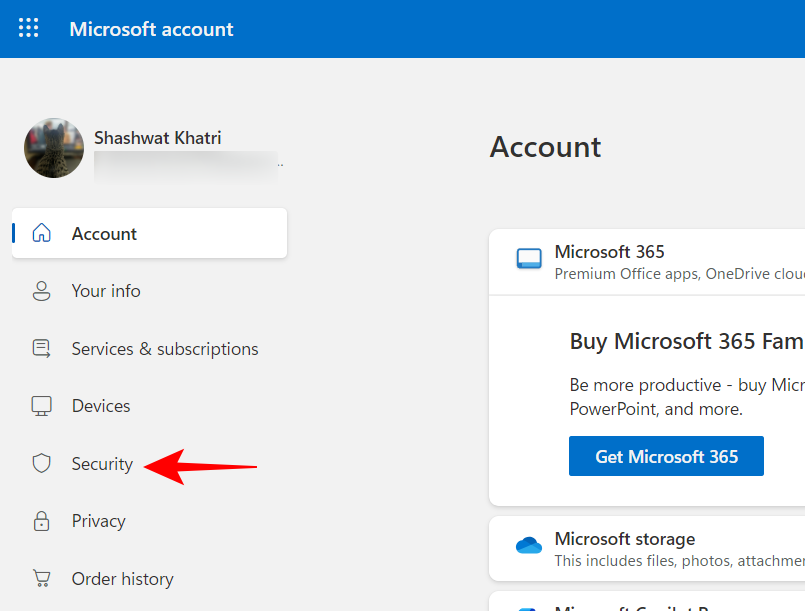This screenshot has width=805, height=611.
Task: Open Order history
Action: (123, 579)
